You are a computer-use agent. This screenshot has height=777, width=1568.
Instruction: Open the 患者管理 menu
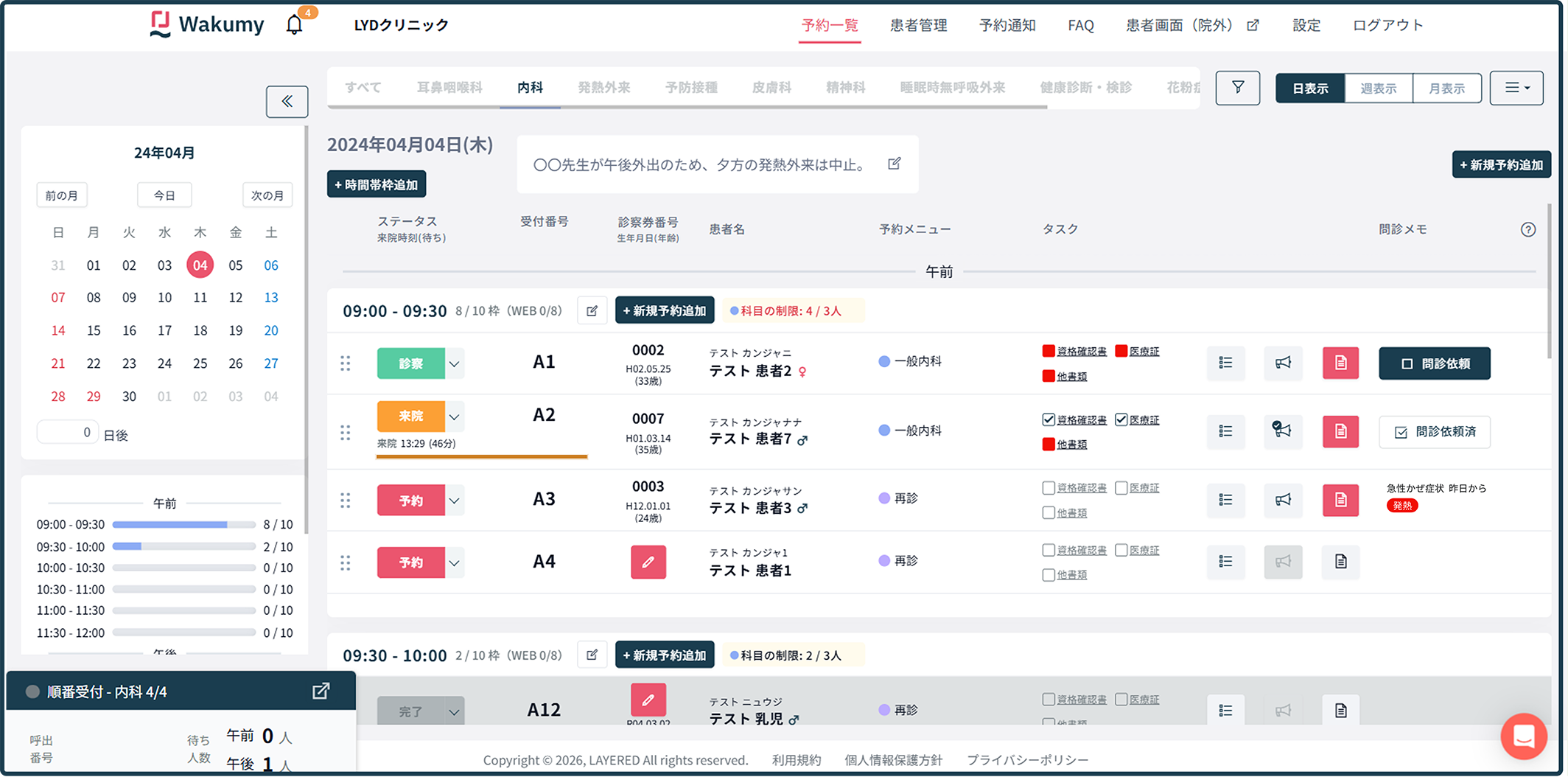[917, 24]
